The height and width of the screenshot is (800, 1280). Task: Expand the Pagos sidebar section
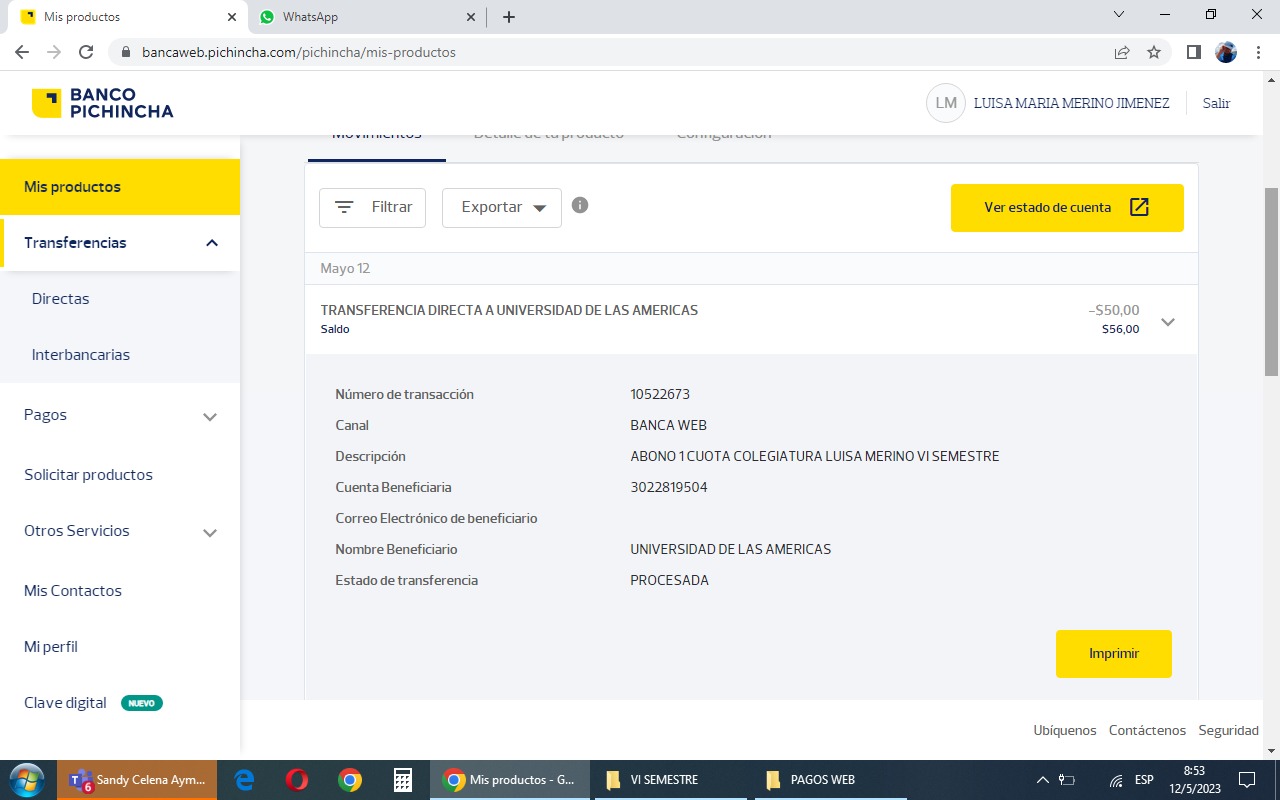click(x=210, y=416)
